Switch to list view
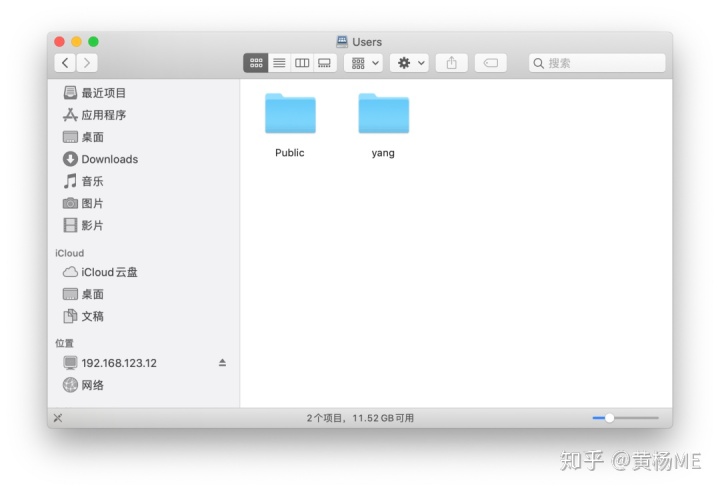 pos(279,63)
